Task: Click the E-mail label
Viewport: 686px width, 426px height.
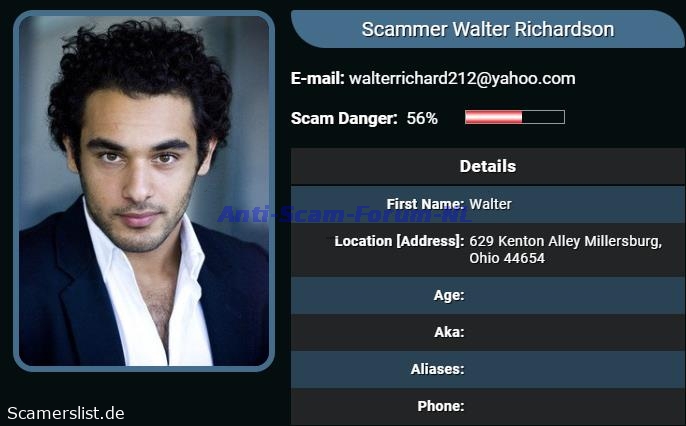Action: click(x=318, y=78)
